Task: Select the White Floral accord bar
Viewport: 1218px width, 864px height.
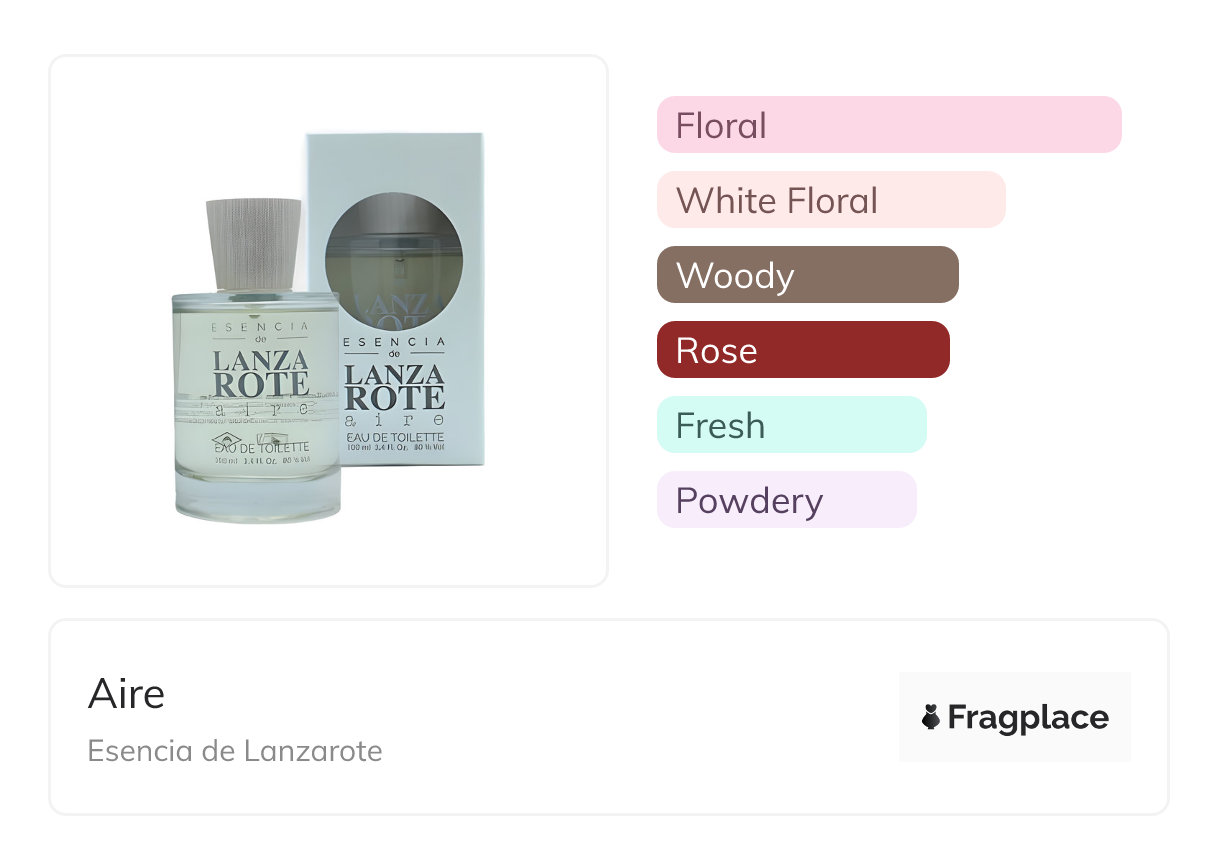Action: [830, 200]
